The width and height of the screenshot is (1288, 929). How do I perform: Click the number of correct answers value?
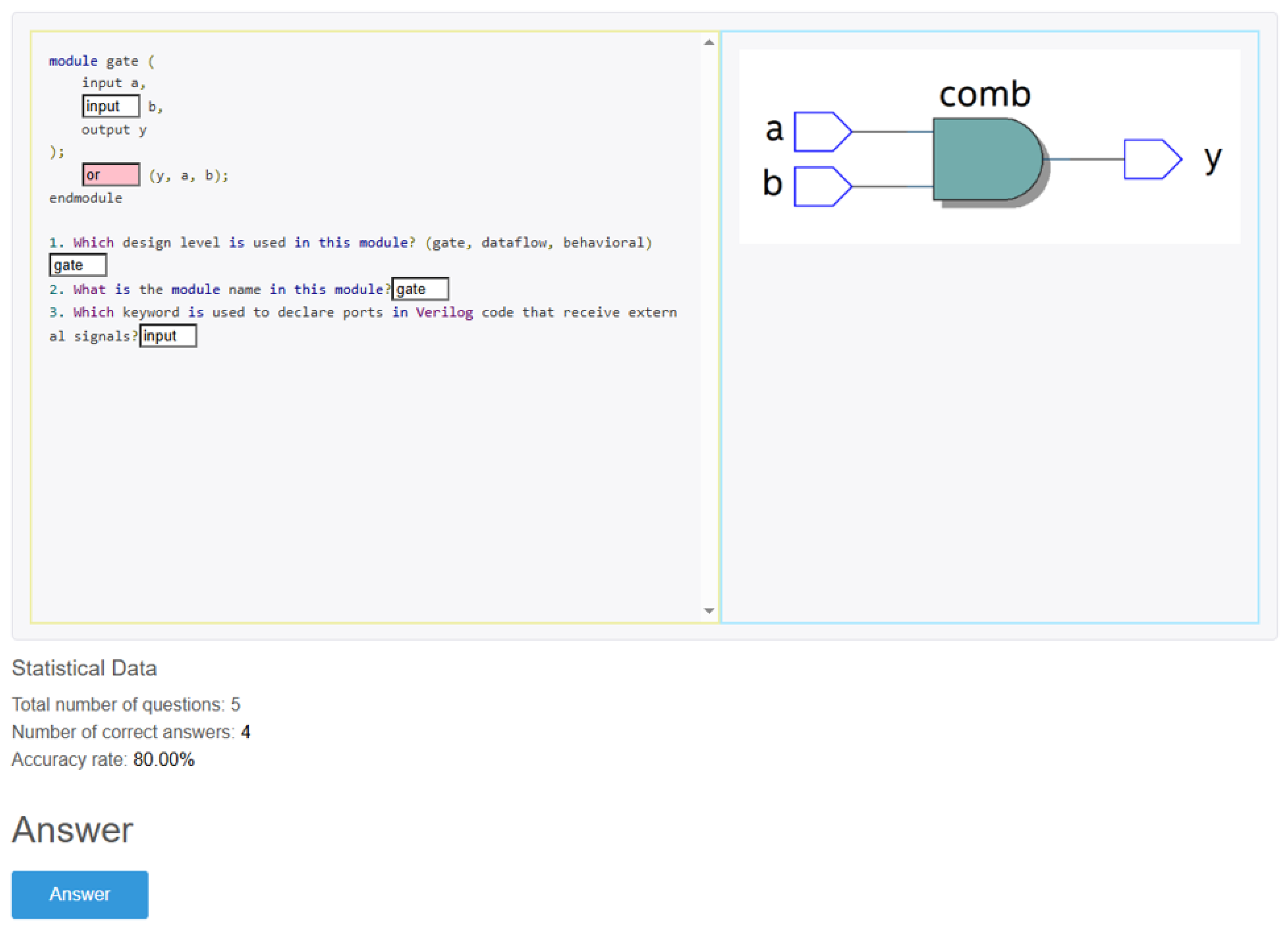tap(245, 732)
